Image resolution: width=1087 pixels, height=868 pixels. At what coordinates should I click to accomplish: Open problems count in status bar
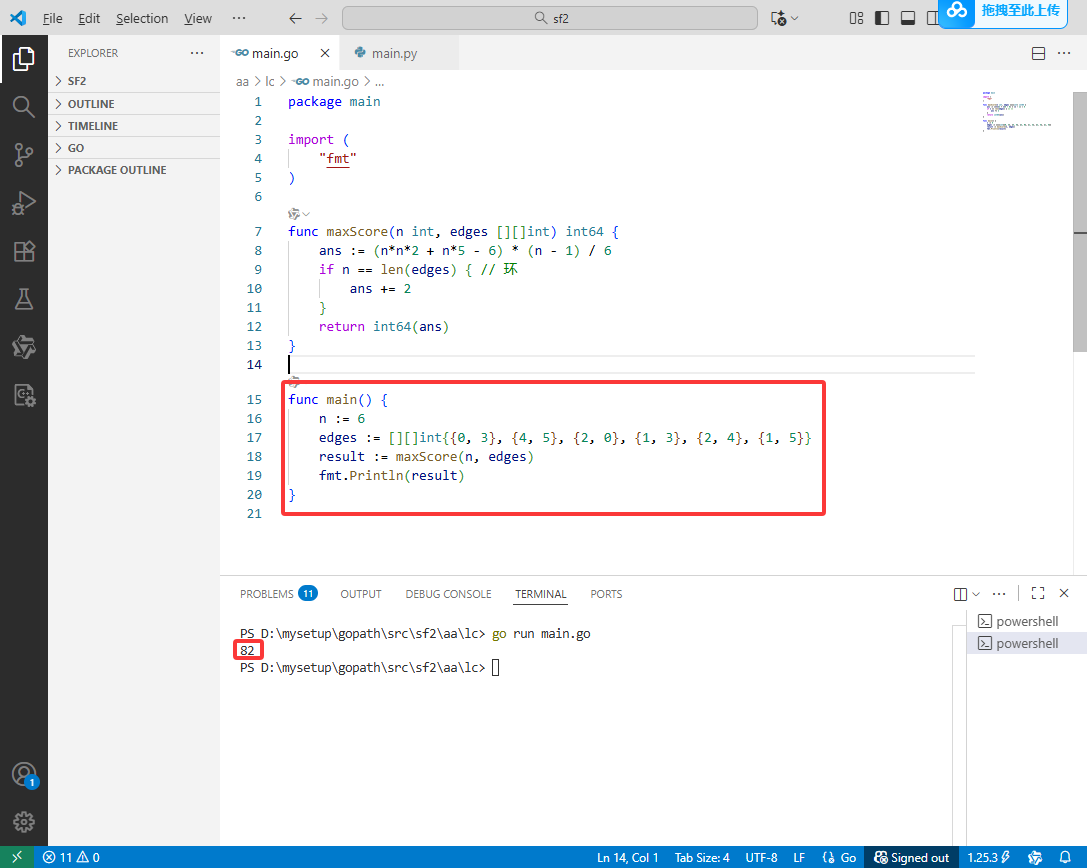tap(71, 858)
